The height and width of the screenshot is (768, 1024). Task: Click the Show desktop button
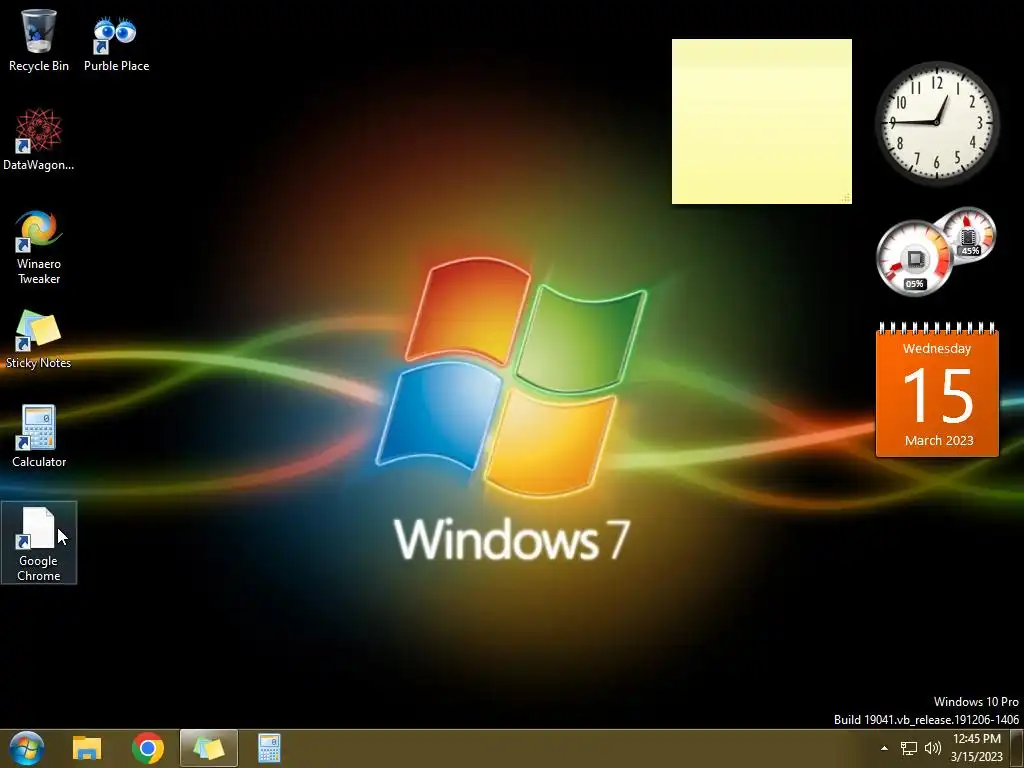1017,748
